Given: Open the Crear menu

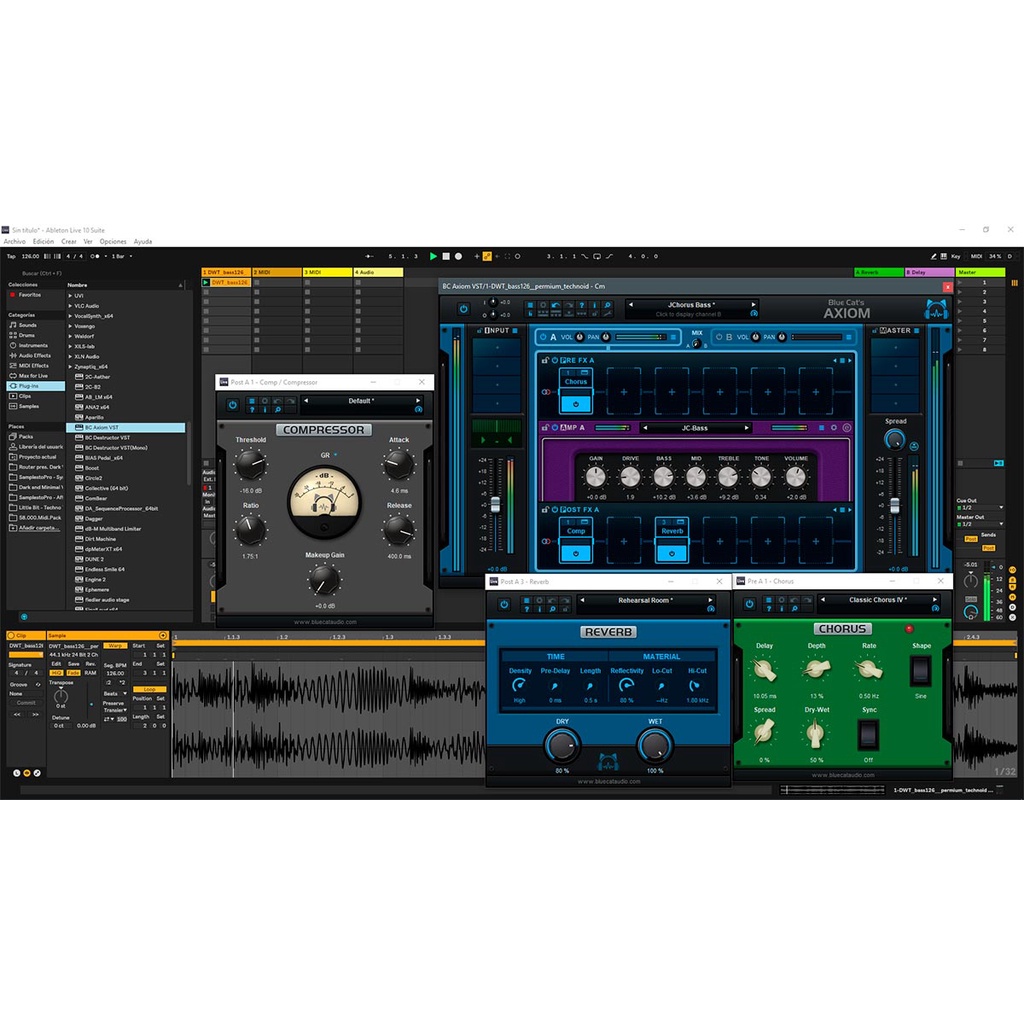Looking at the screenshot, I should (69, 242).
